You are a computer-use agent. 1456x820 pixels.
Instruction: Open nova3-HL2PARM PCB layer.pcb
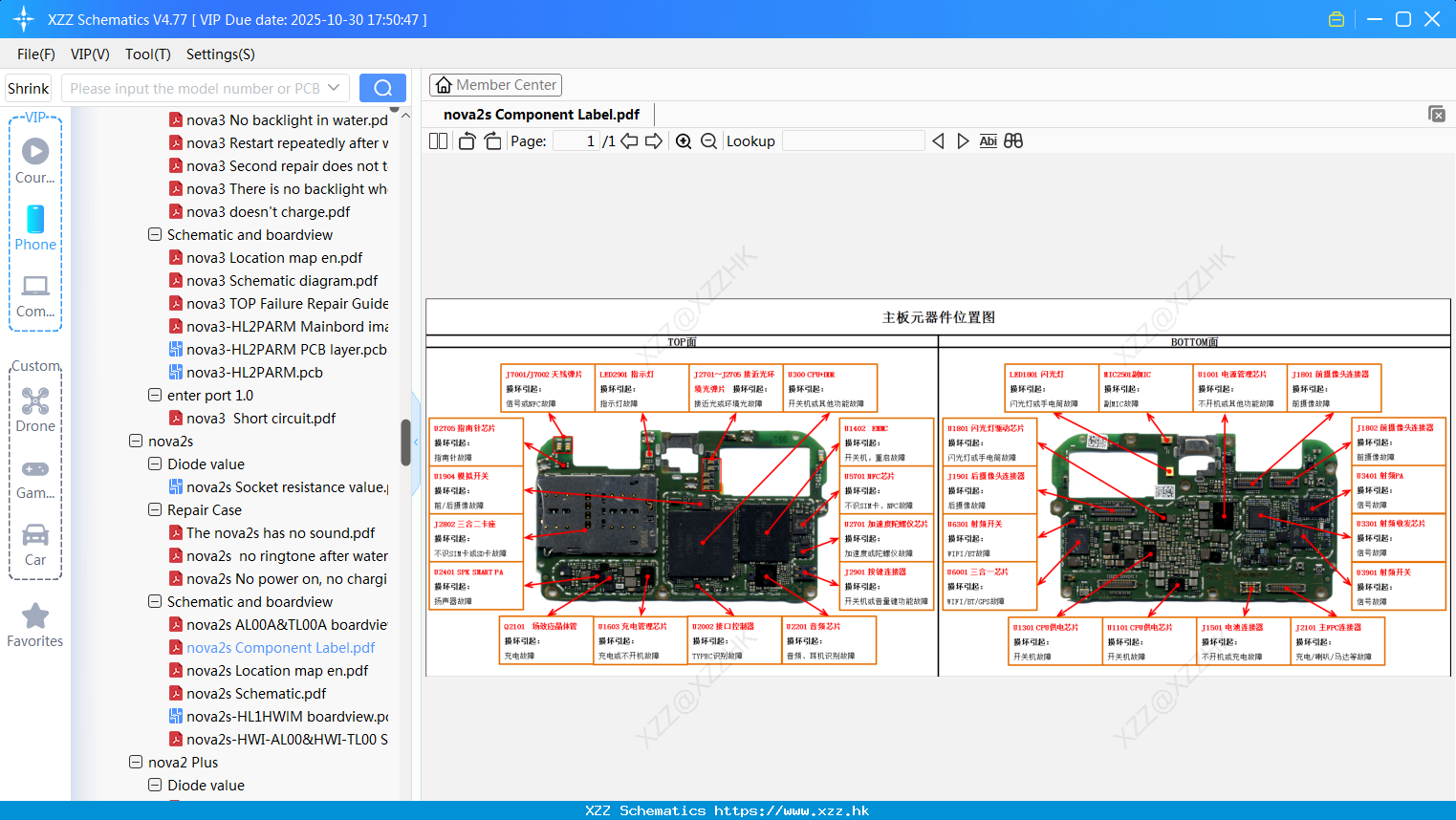[x=287, y=350]
